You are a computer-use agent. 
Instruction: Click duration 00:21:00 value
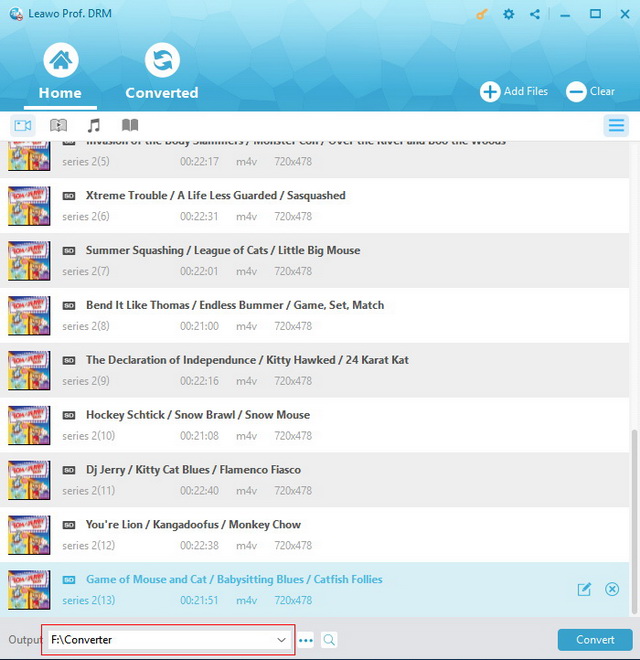(199, 326)
